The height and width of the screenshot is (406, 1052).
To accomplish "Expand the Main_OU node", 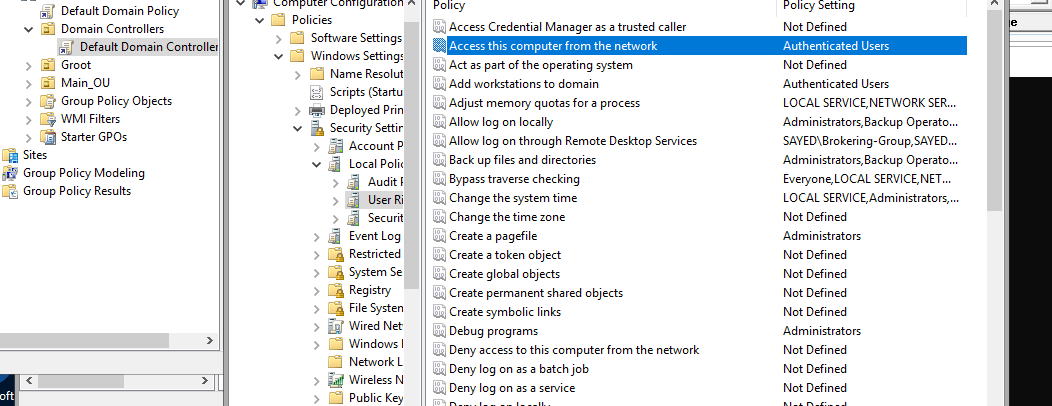I will [x=28, y=83].
